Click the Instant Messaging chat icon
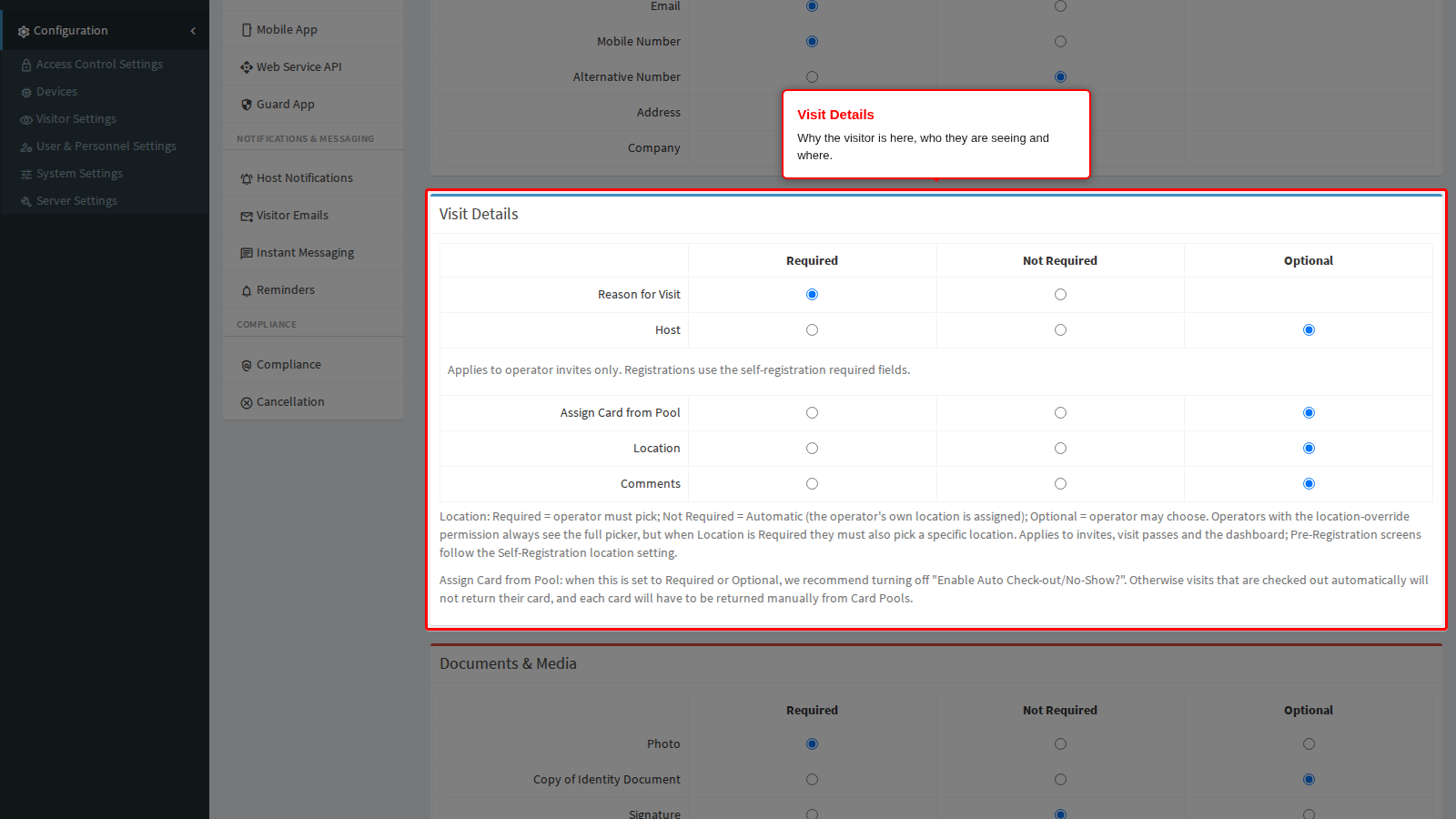This screenshot has width=1456, height=819. tap(247, 253)
